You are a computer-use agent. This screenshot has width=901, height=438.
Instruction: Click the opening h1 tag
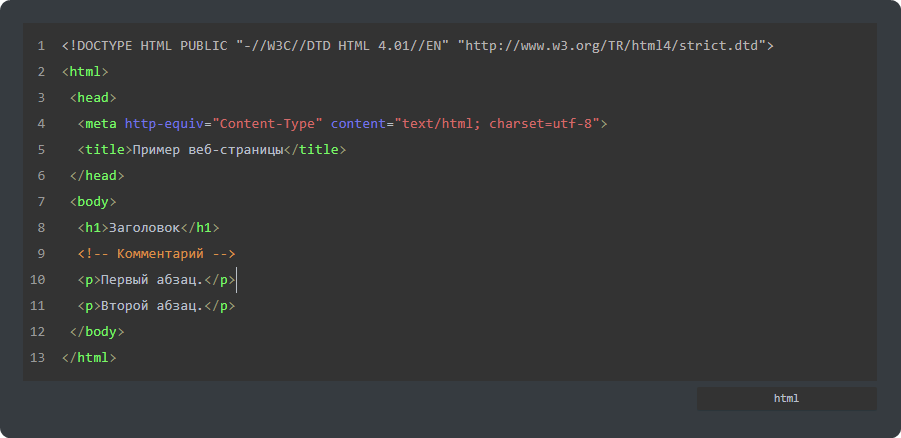[93, 228]
